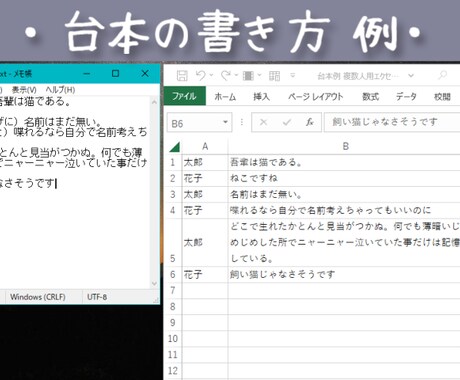Click the solid table icon in the quick access toolbar
The image size is (460, 380).
248,76
